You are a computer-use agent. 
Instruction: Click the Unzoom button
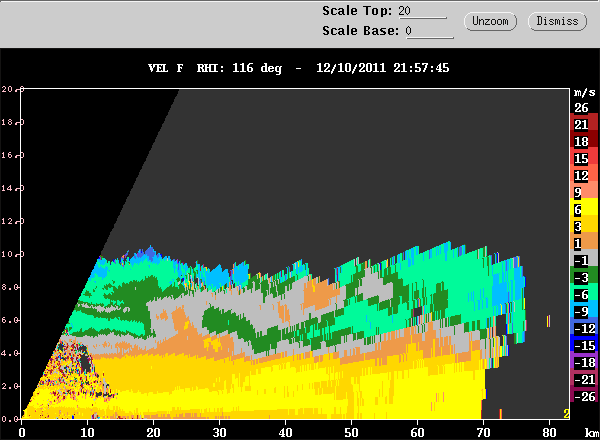[x=490, y=21]
